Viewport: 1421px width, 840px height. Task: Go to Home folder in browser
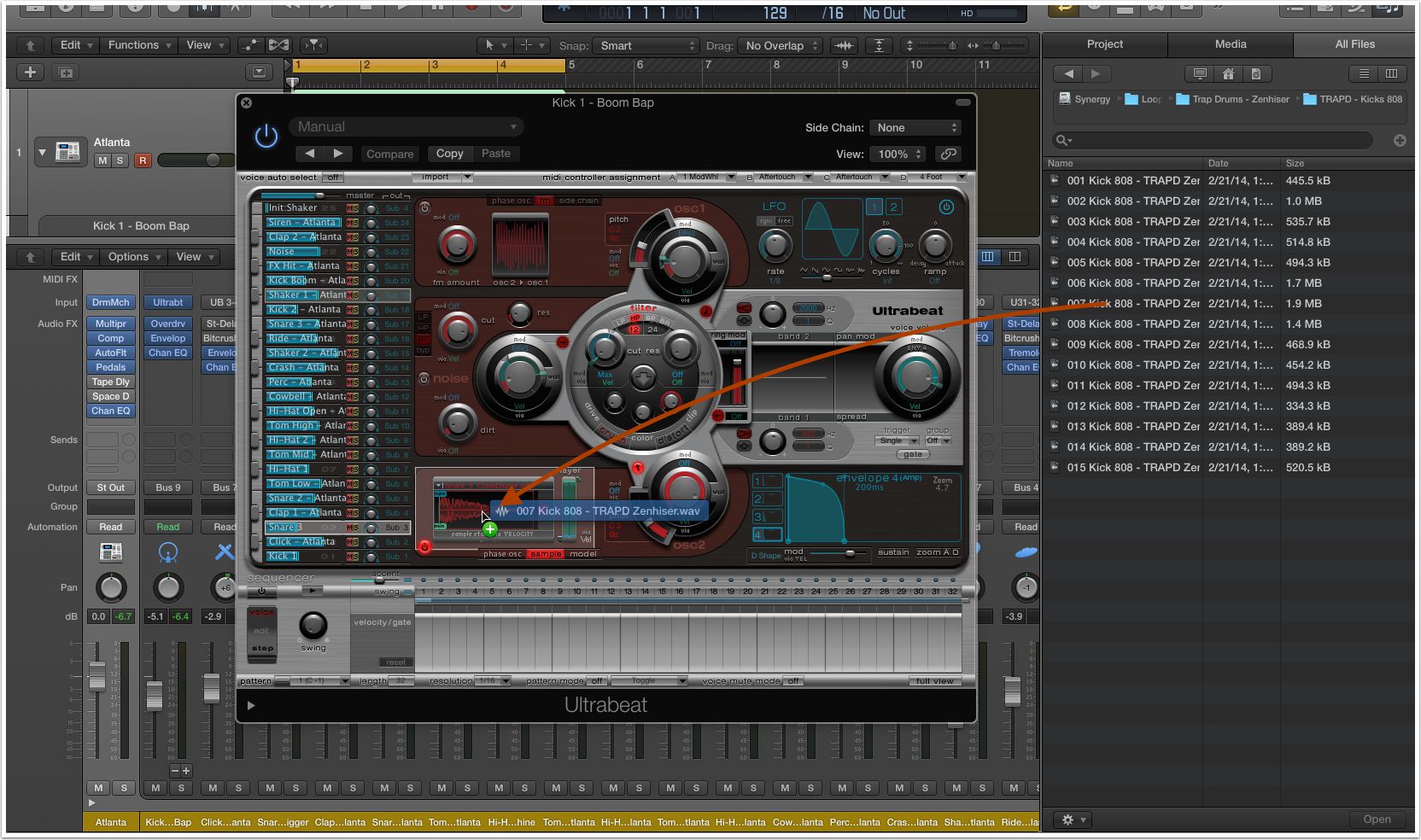(x=1228, y=74)
